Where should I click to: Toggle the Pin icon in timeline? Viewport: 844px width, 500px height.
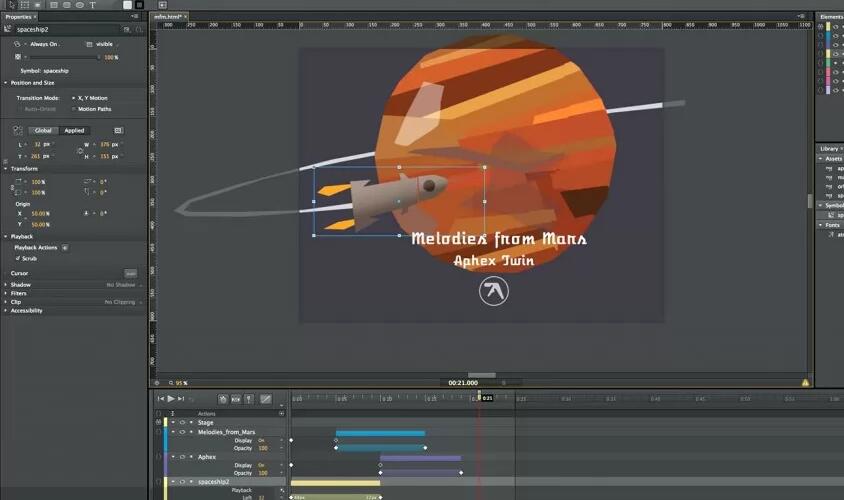pyautogui.click(x=249, y=399)
